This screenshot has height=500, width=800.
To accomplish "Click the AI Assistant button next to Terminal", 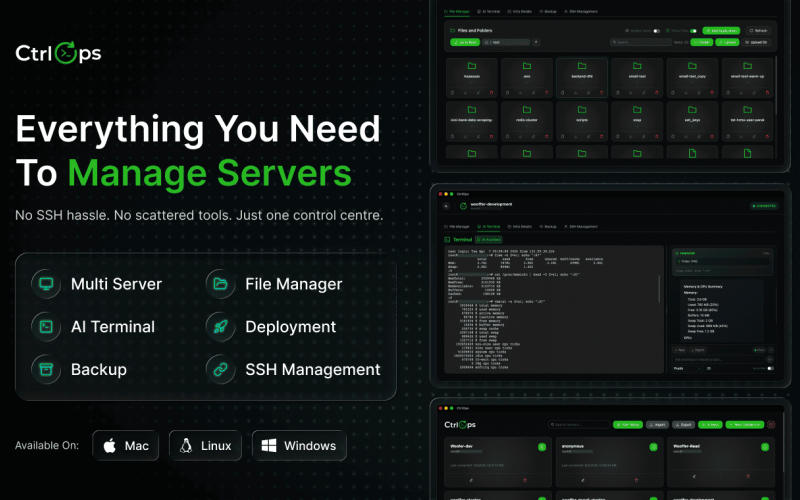I will tap(489, 239).
